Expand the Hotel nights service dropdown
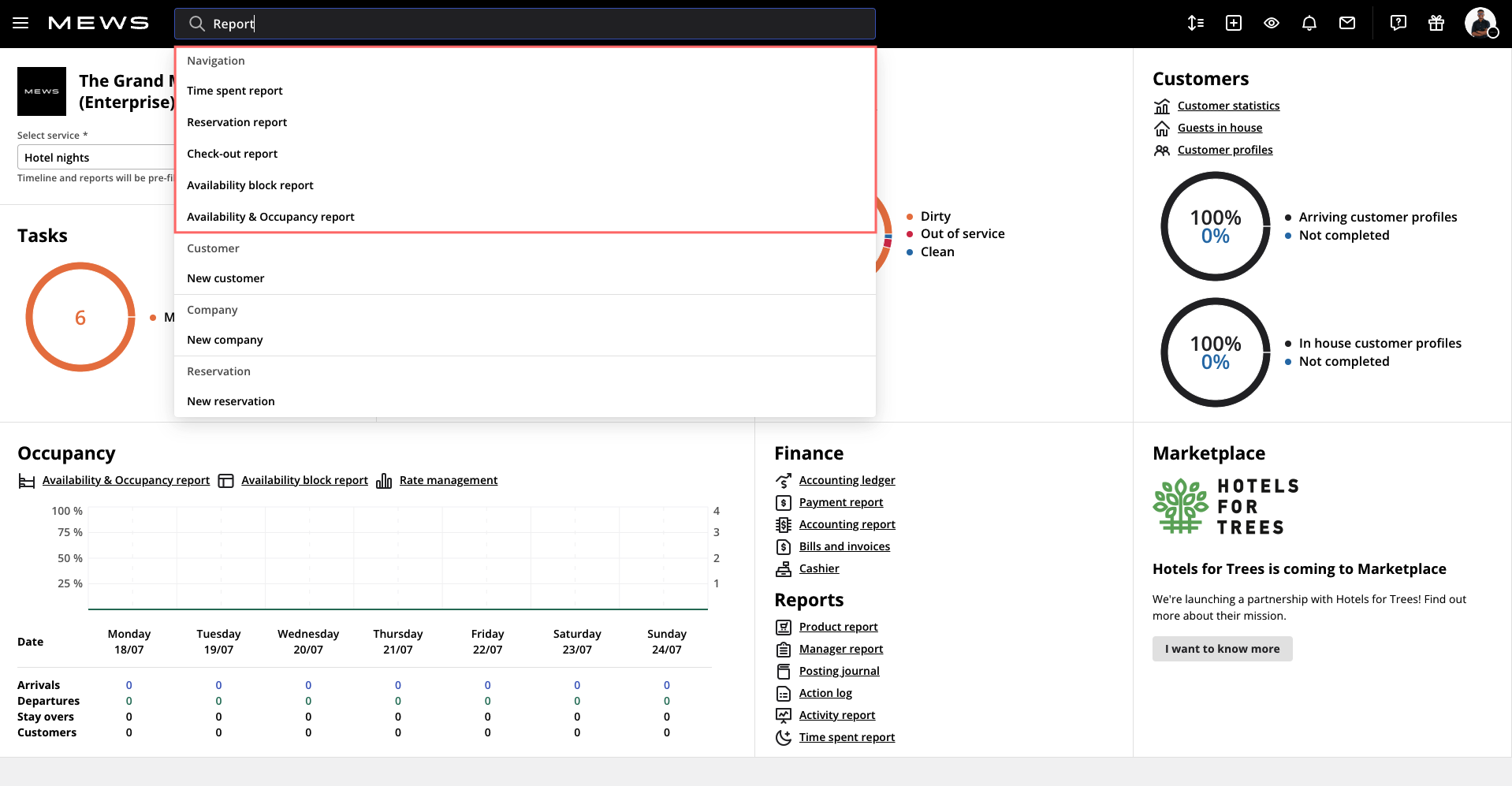The height and width of the screenshot is (786, 1512). 95,158
